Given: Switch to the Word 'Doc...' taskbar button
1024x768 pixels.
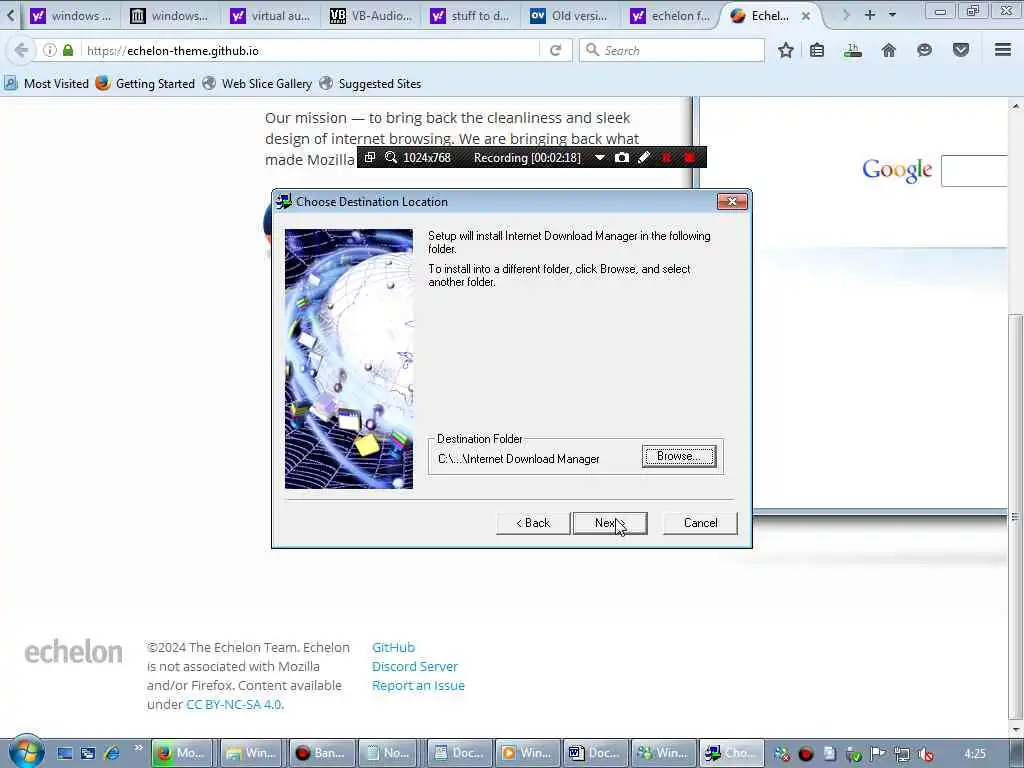Looking at the screenshot, I should click(x=596, y=753).
